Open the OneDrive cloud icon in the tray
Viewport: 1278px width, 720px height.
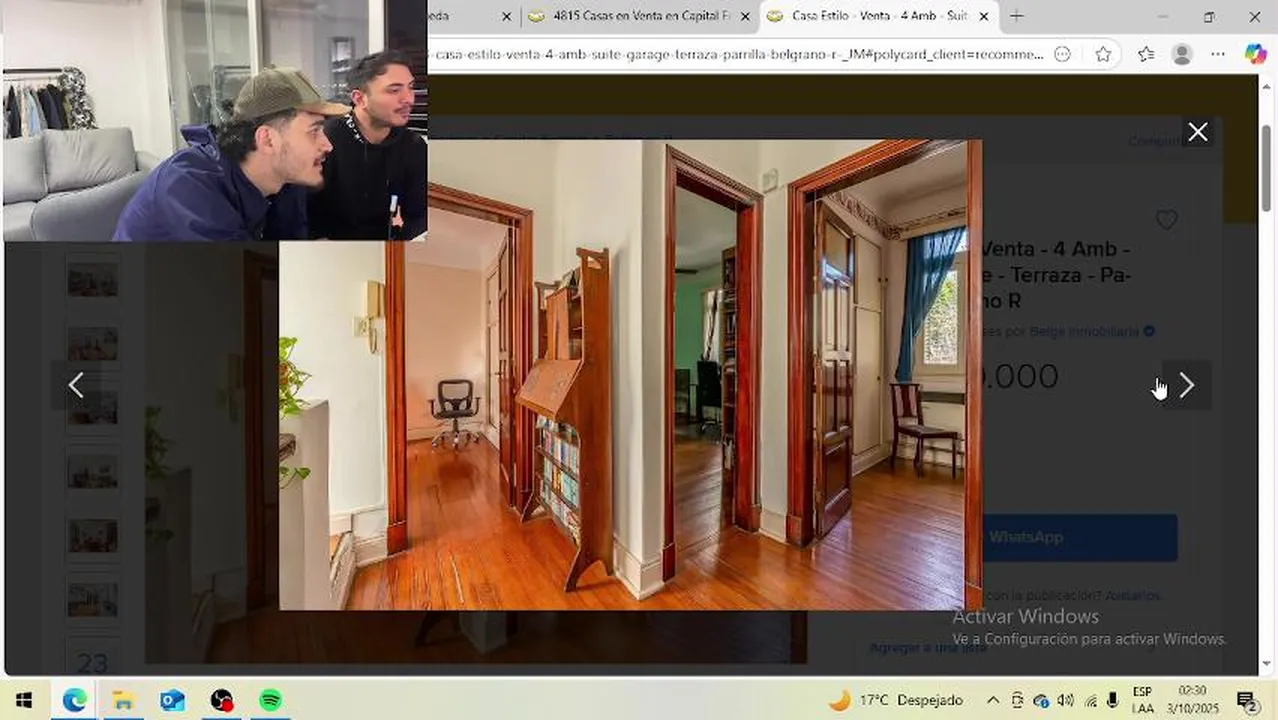(1041, 700)
